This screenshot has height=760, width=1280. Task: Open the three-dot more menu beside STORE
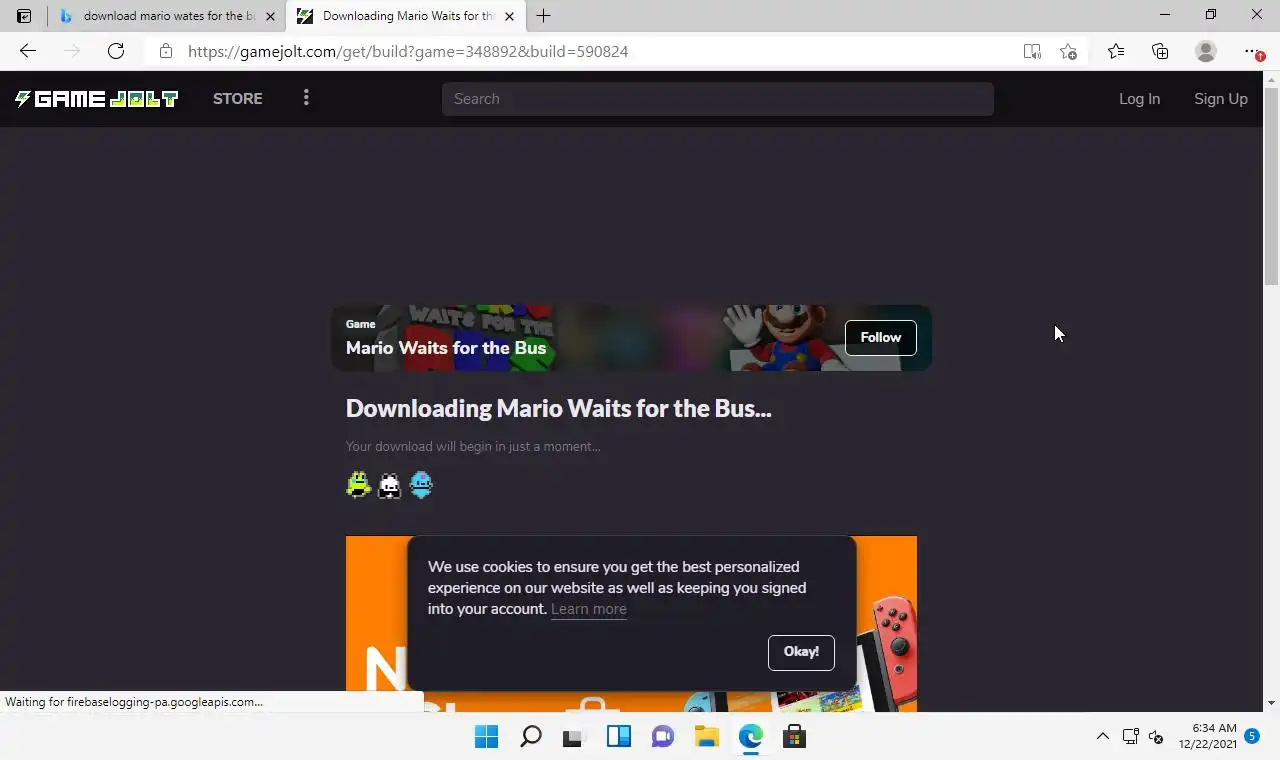pyautogui.click(x=306, y=97)
